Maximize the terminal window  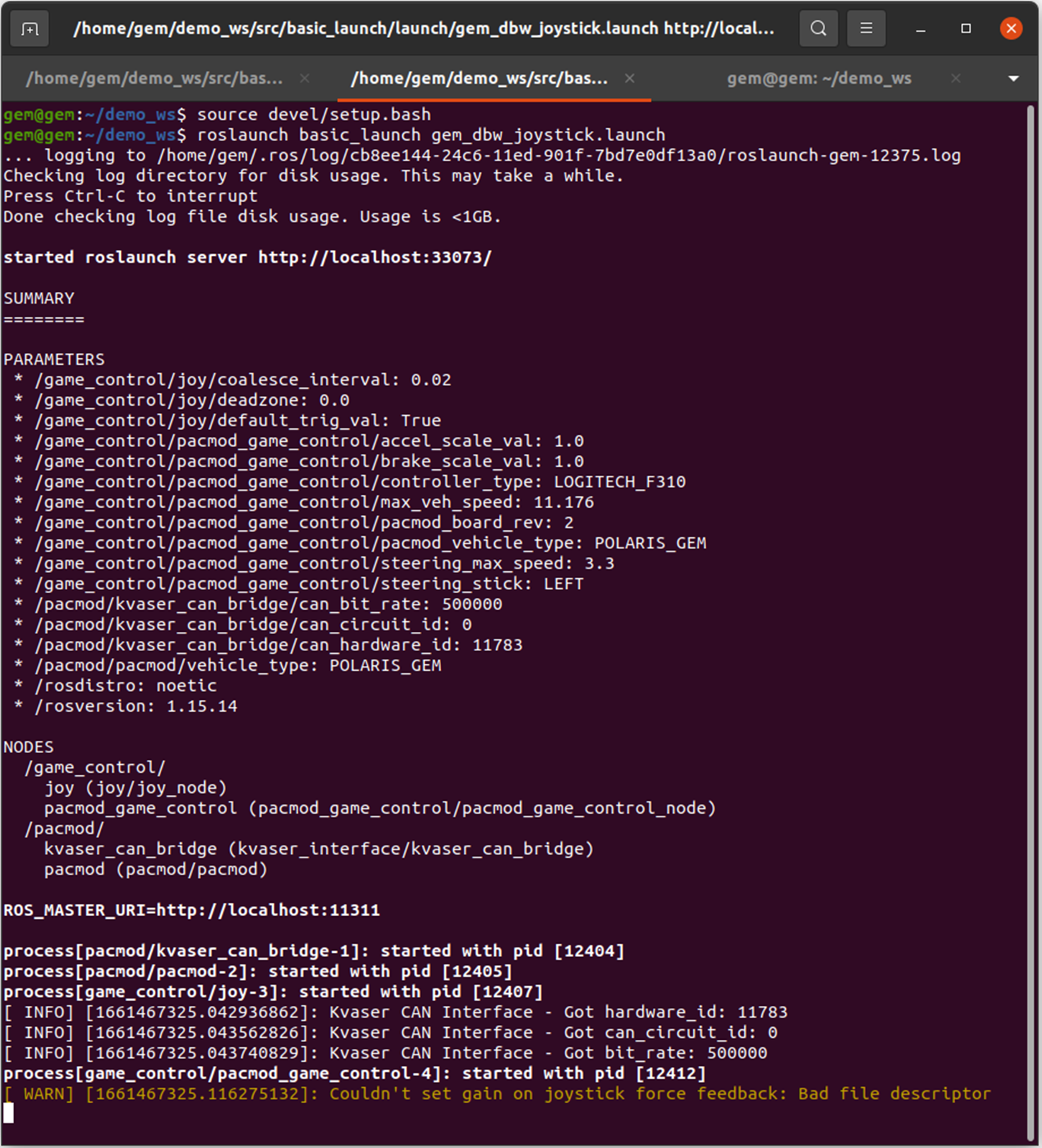(966, 29)
